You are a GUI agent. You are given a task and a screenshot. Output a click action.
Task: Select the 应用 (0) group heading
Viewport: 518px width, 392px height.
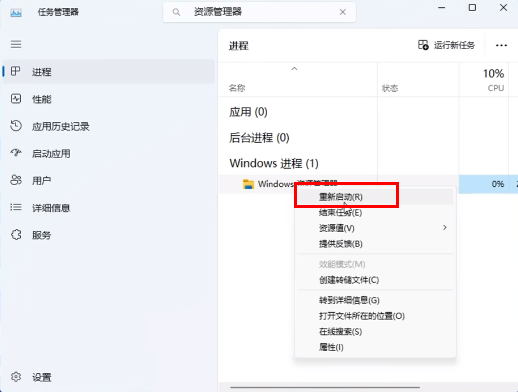(x=248, y=112)
